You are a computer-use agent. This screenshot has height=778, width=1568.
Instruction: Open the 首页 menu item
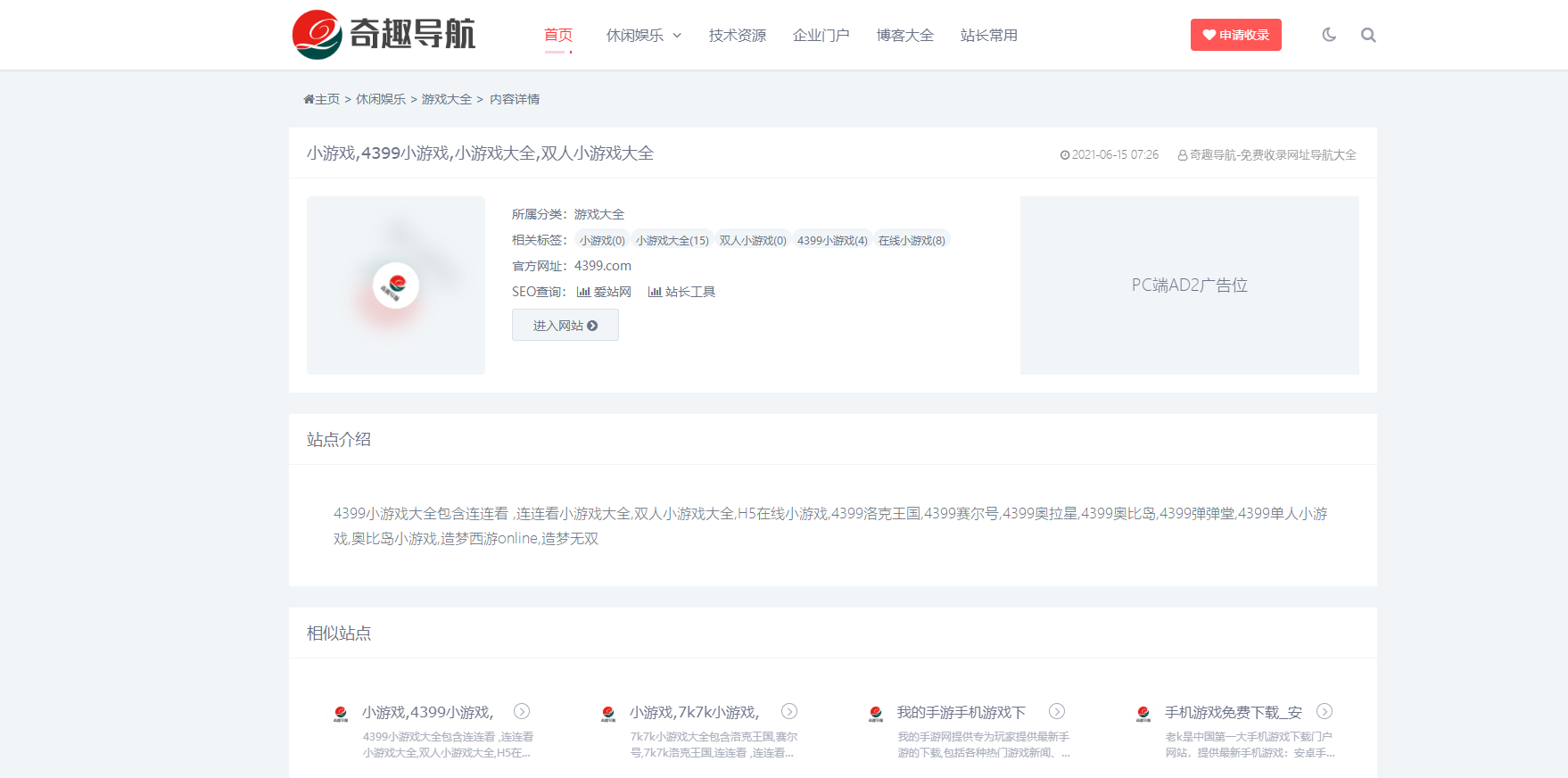pos(558,35)
